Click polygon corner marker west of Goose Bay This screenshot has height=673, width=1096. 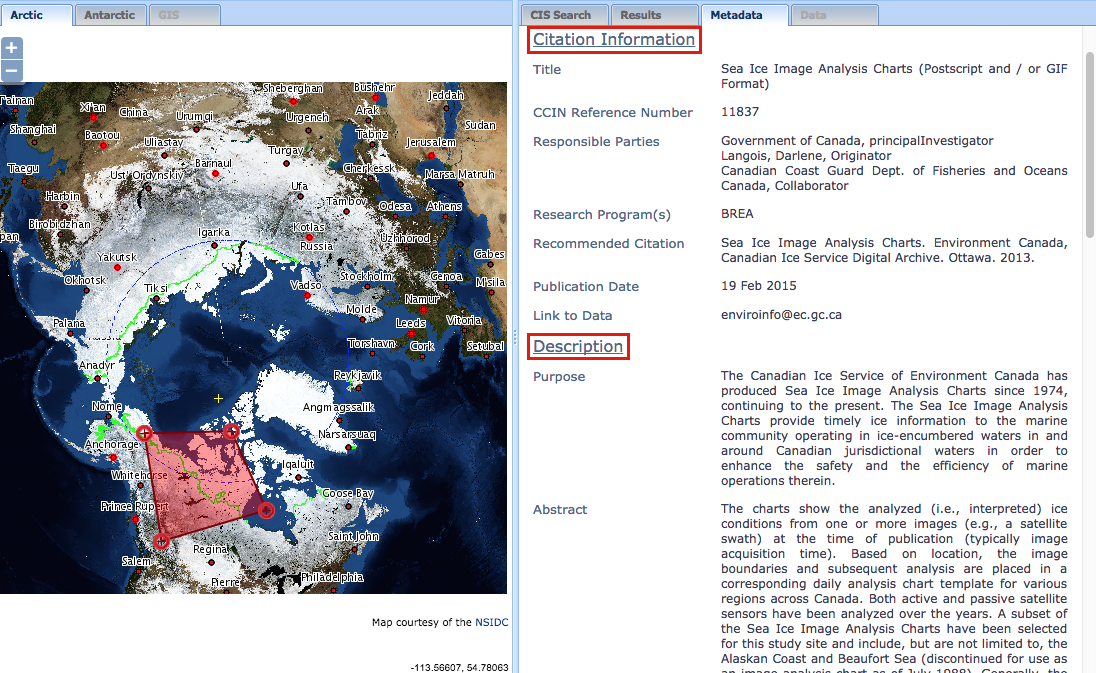[267, 511]
